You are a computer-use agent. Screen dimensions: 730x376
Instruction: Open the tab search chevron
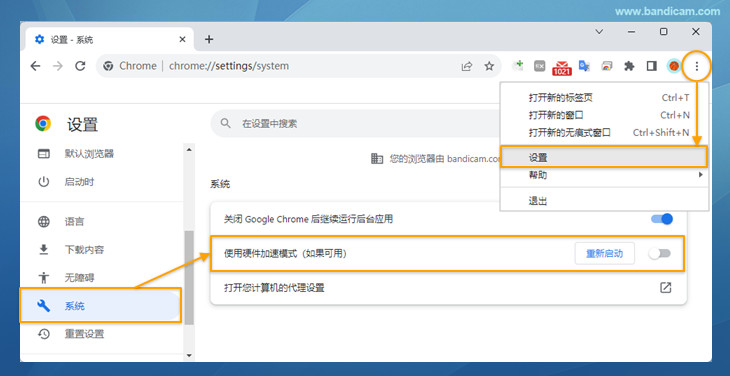tap(600, 32)
